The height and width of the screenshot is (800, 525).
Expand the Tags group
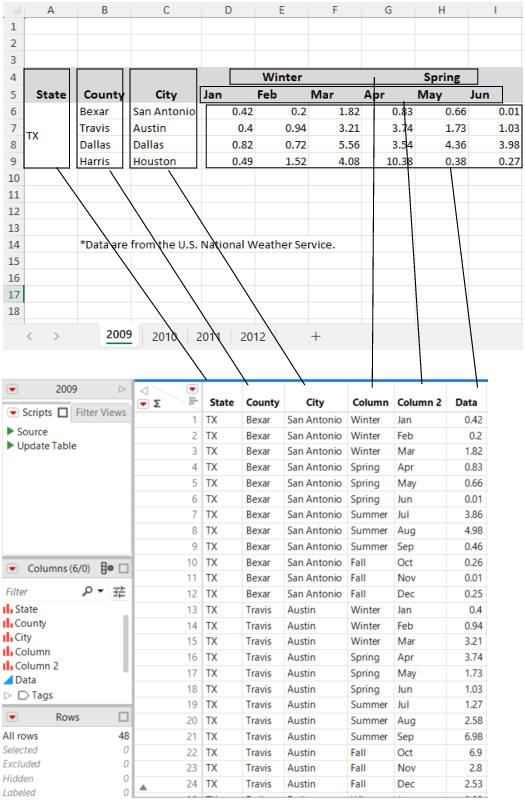(7, 696)
